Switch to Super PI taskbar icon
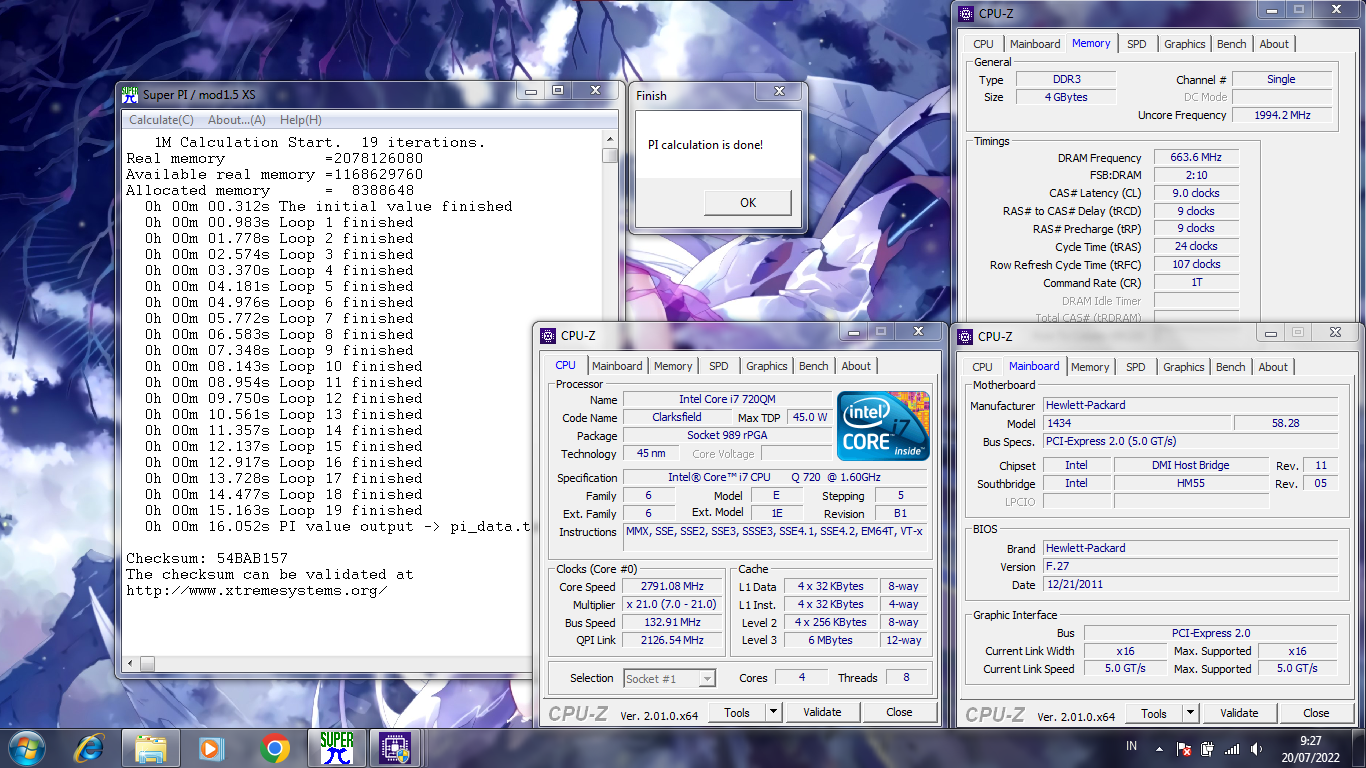This screenshot has width=1366, height=768. tap(337, 748)
